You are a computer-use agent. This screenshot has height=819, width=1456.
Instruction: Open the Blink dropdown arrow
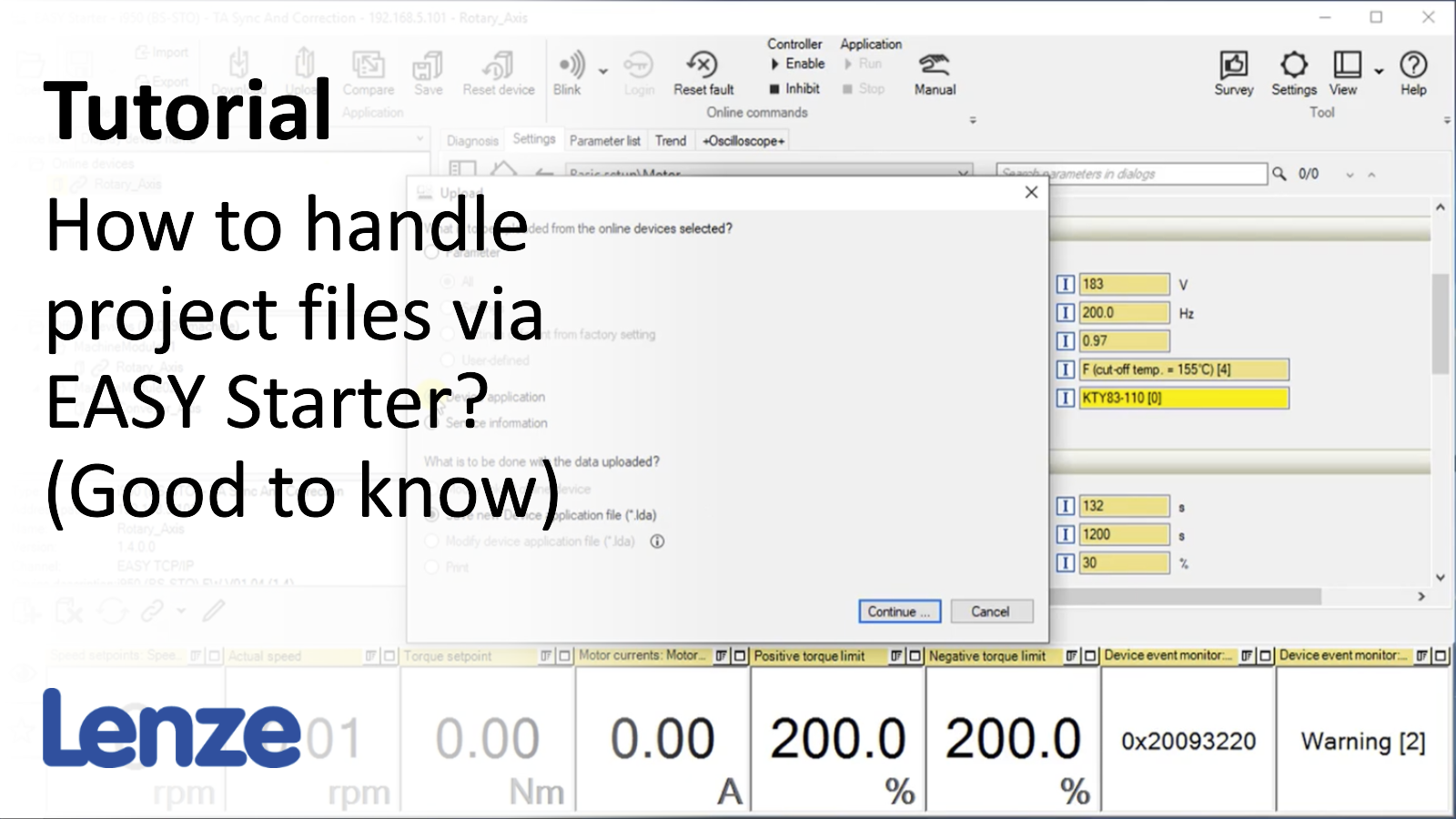[602, 71]
